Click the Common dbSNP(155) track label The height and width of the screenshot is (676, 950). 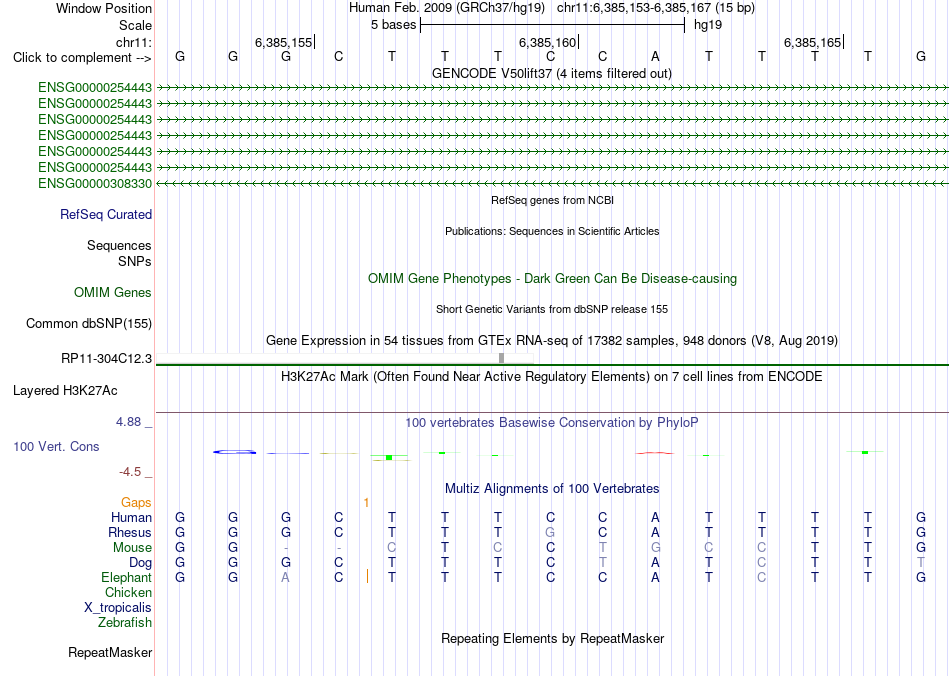click(89, 323)
